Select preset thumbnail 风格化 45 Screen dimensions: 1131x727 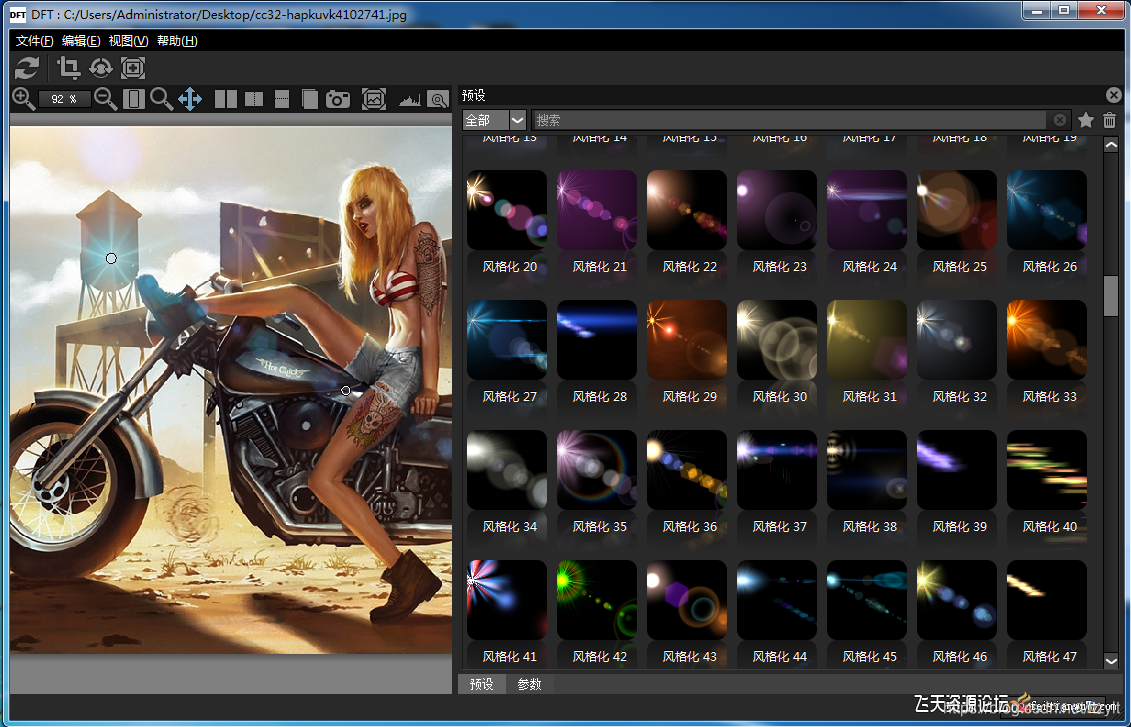[867, 600]
